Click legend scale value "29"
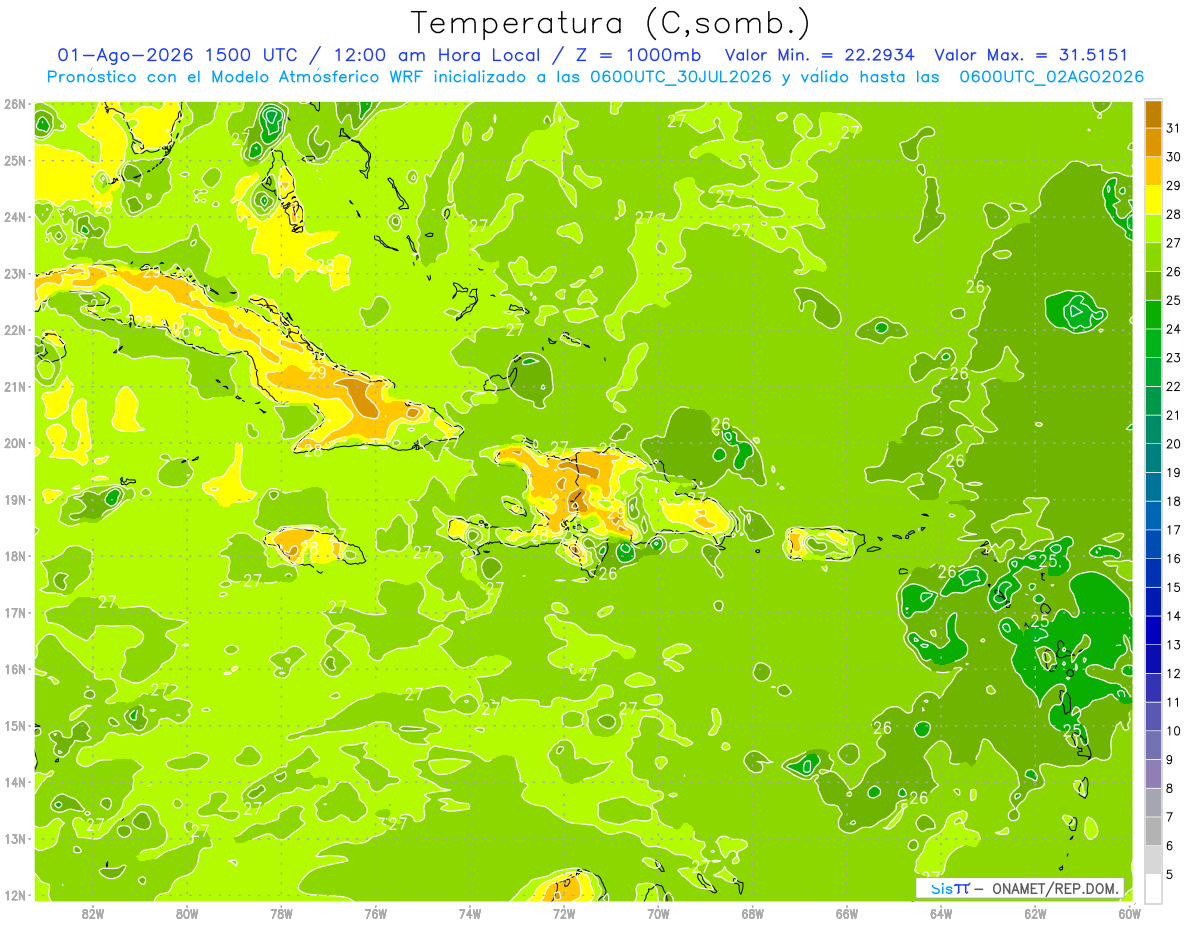This screenshot has height=927, width=1200. coord(1173,186)
